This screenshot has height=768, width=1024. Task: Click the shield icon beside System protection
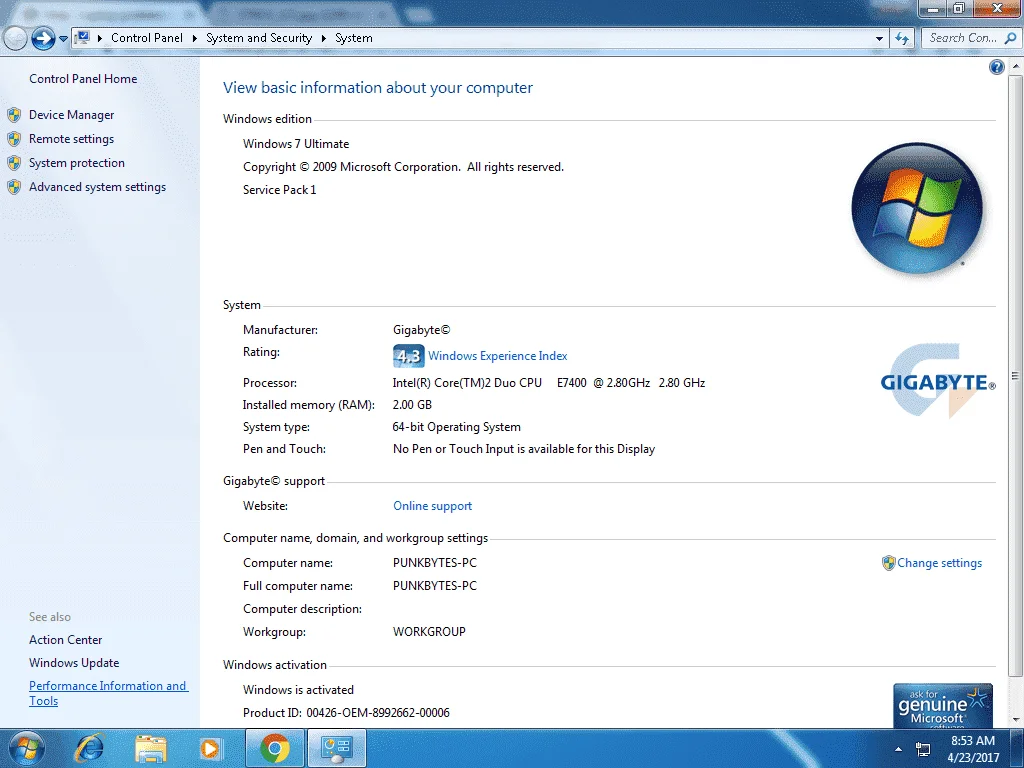point(14,163)
